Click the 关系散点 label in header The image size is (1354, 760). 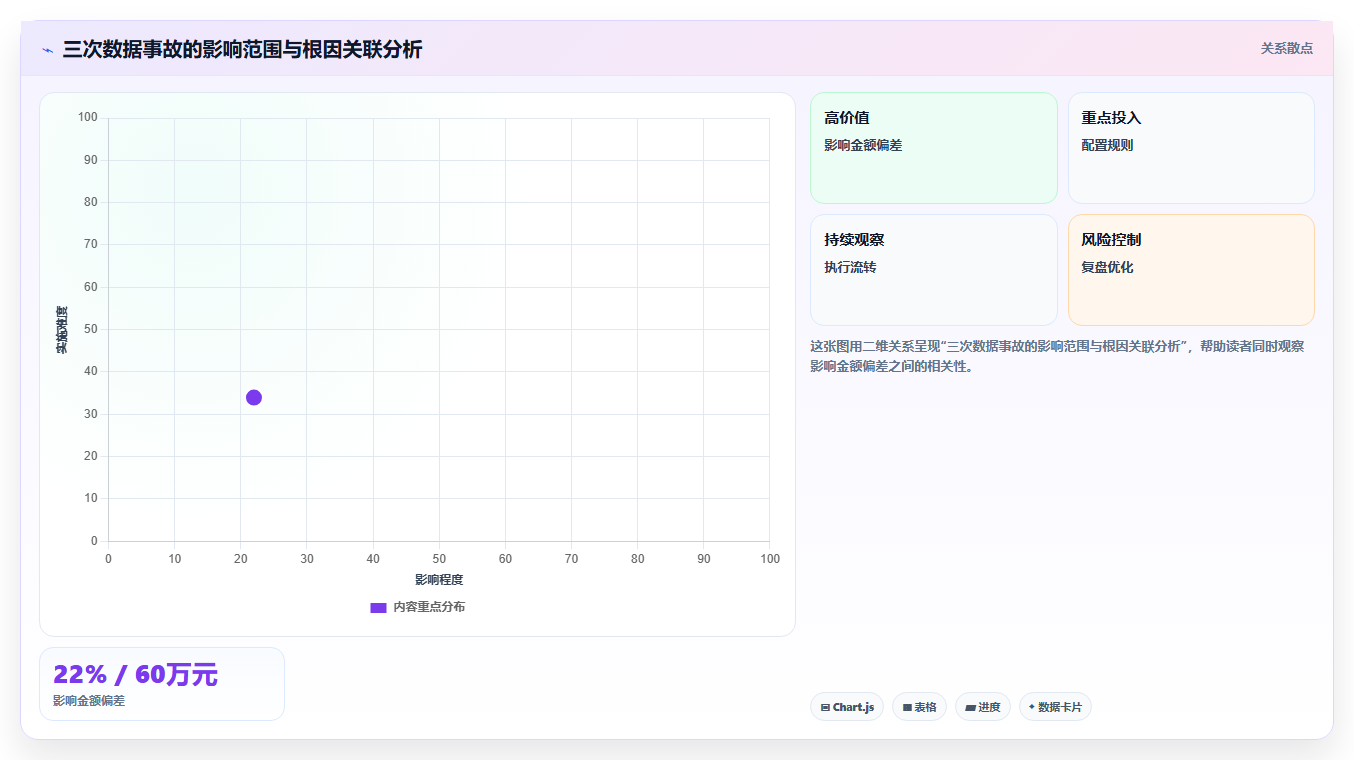(x=1287, y=48)
